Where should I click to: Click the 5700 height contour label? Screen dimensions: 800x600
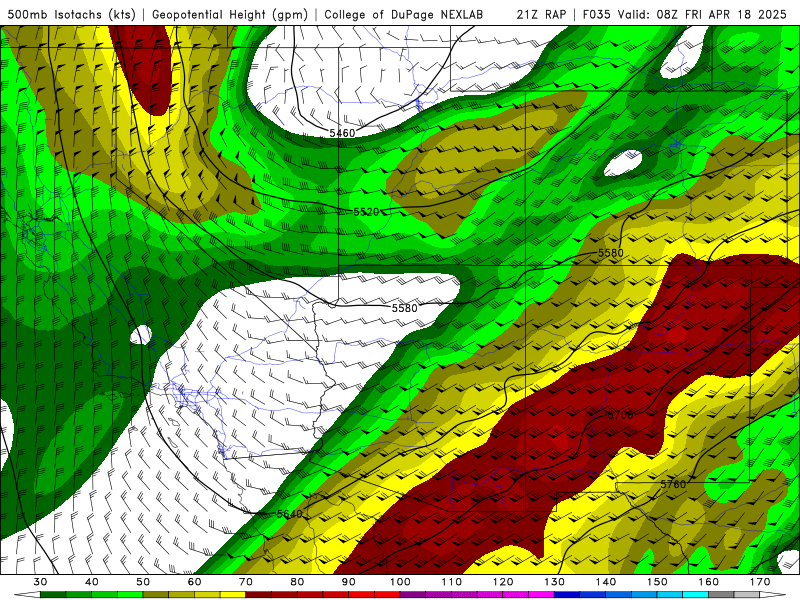click(x=620, y=415)
